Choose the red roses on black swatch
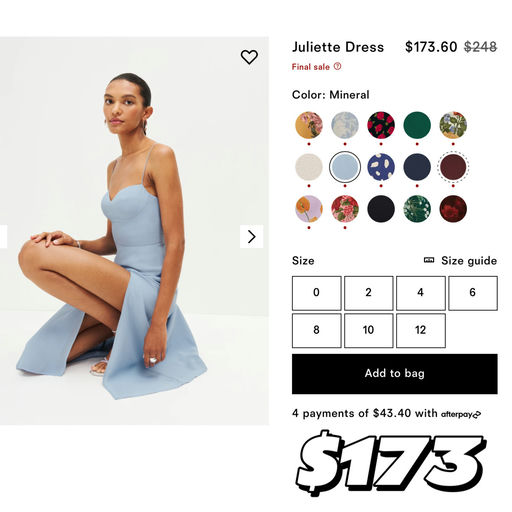Screen dimensions: 512x512 point(381,125)
